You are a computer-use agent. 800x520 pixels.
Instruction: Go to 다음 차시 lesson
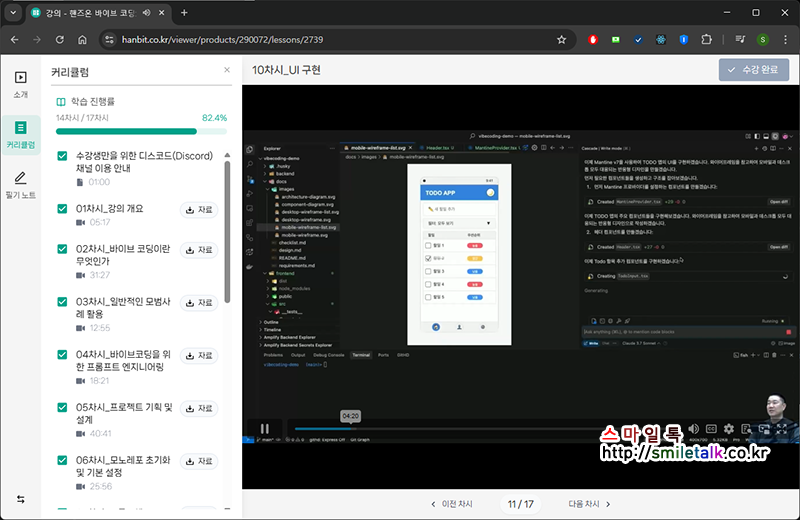point(567,504)
